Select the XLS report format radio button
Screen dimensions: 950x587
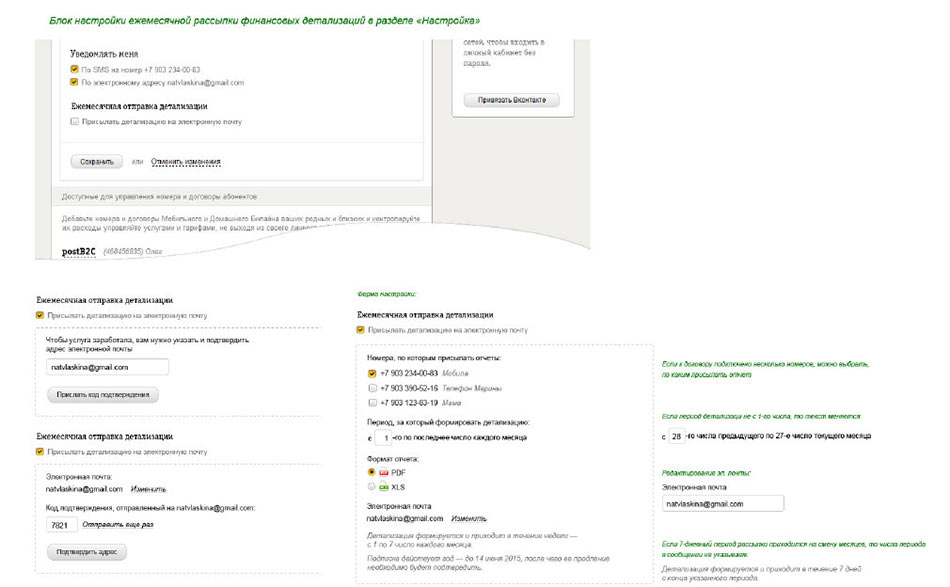(372, 487)
